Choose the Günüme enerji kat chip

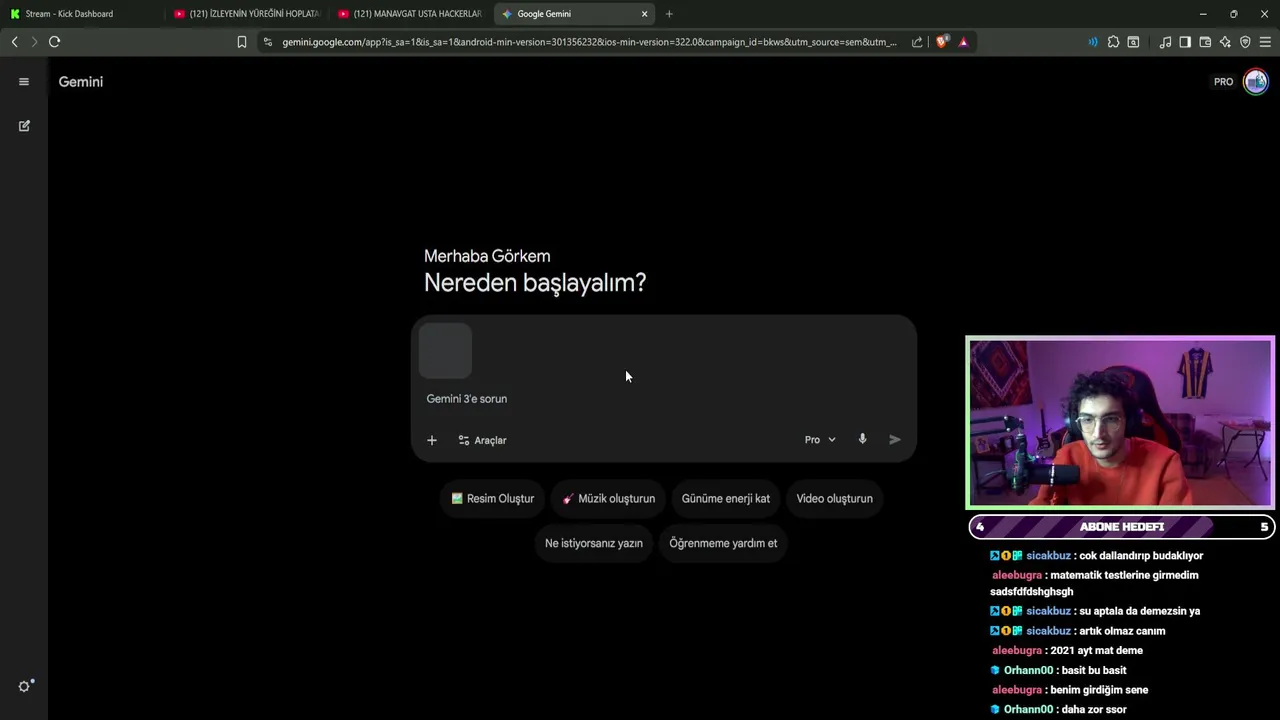tap(726, 498)
